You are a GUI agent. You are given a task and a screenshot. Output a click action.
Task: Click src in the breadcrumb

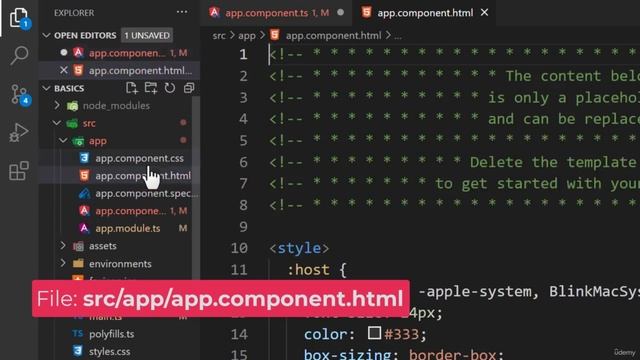point(219,36)
